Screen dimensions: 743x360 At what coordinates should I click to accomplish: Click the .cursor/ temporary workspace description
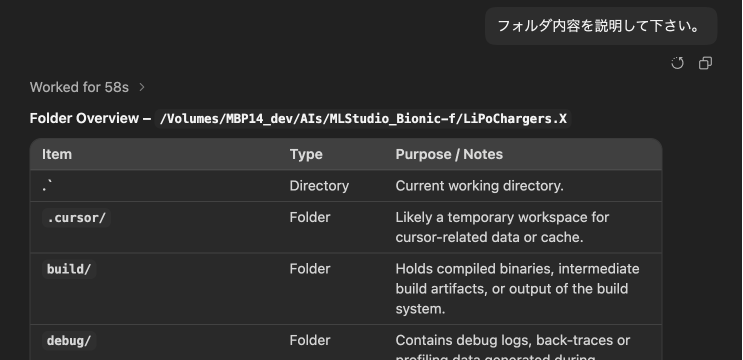[502, 227]
